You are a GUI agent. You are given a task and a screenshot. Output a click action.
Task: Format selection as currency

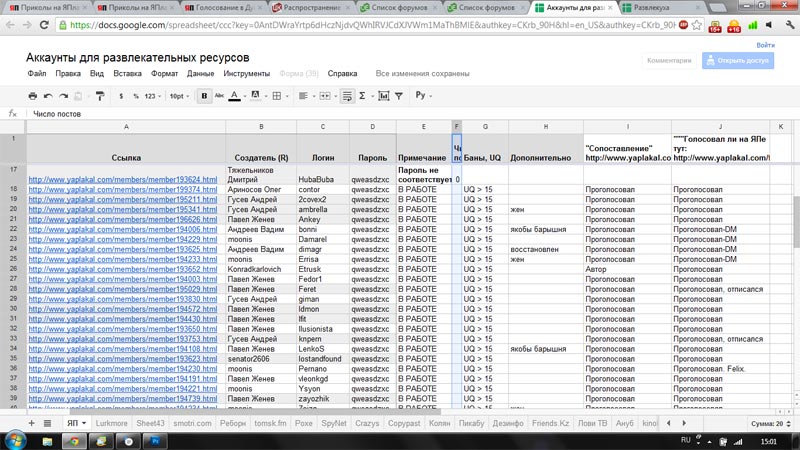click(121, 96)
